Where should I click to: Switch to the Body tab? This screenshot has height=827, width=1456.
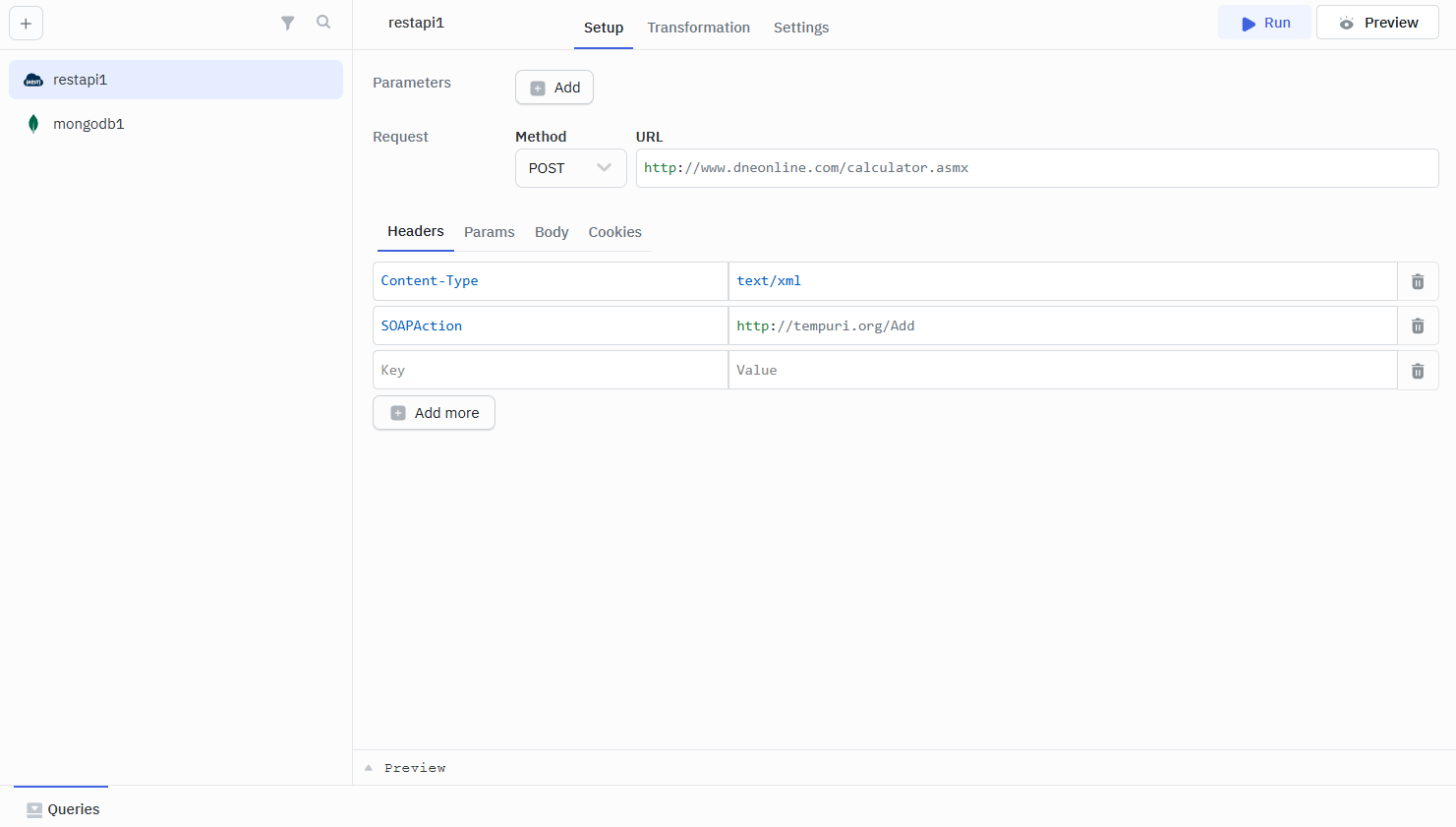[552, 232]
